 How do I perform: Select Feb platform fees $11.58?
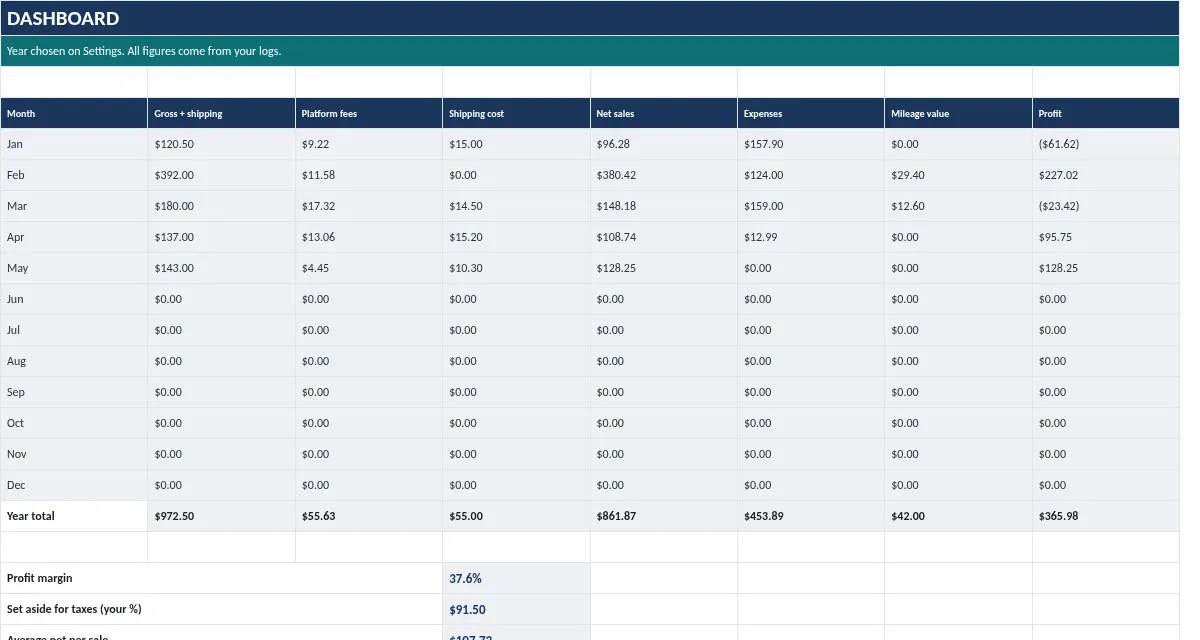(369, 175)
